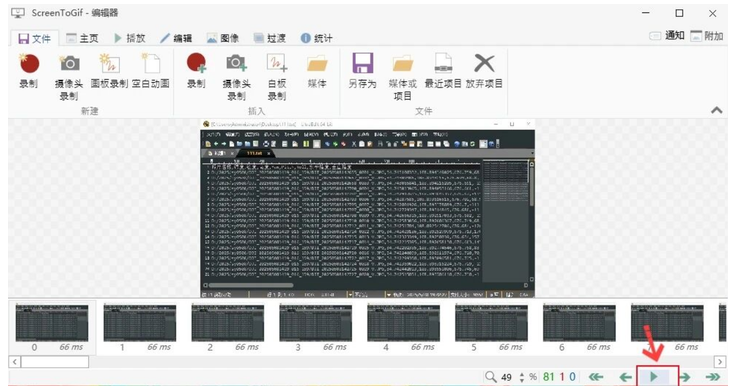731x386 pixels.
Task: Select frame 3 thumbnail
Action: 316,327
